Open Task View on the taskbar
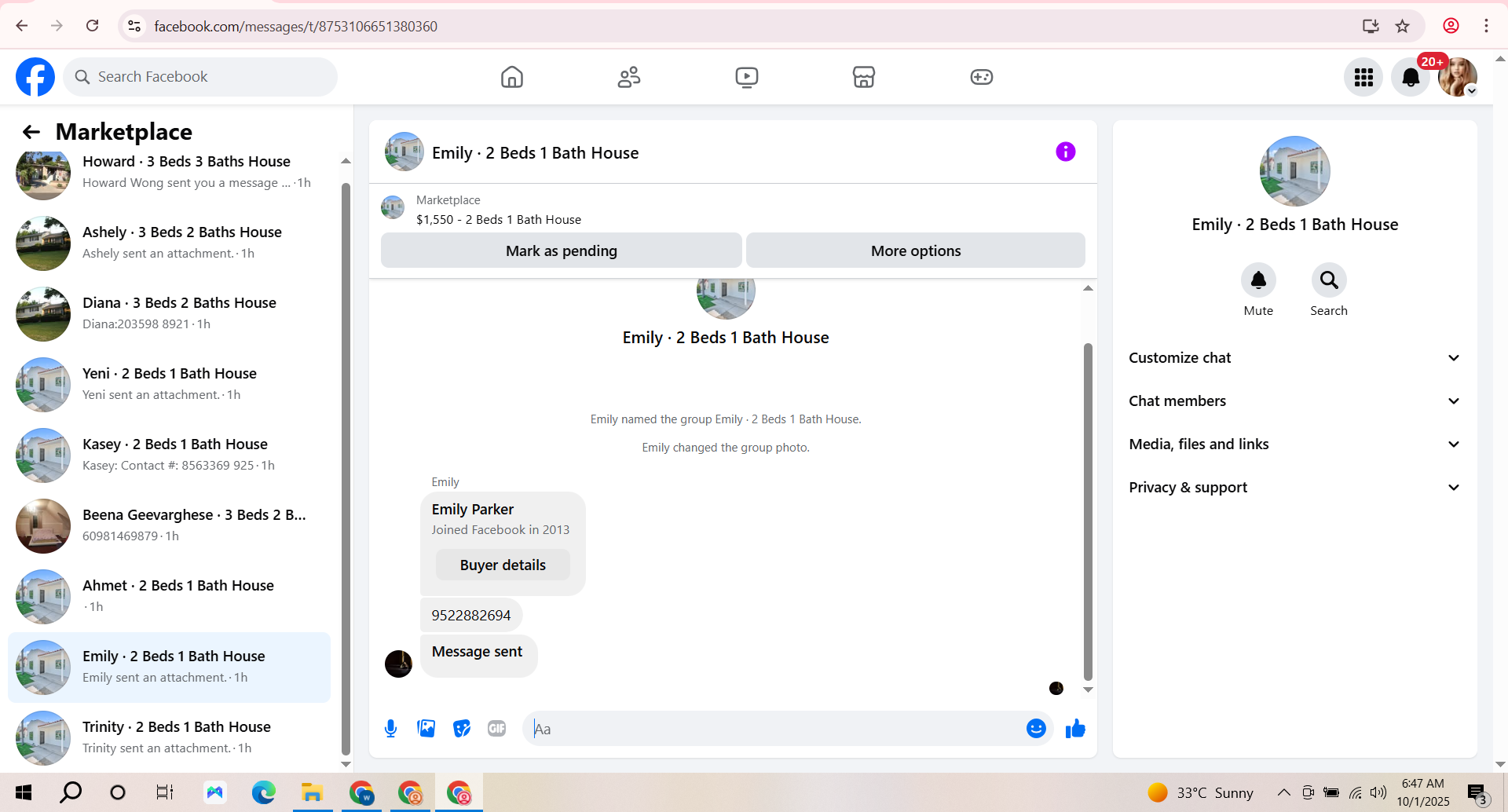This screenshot has height=812, width=1508. [x=164, y=792]
